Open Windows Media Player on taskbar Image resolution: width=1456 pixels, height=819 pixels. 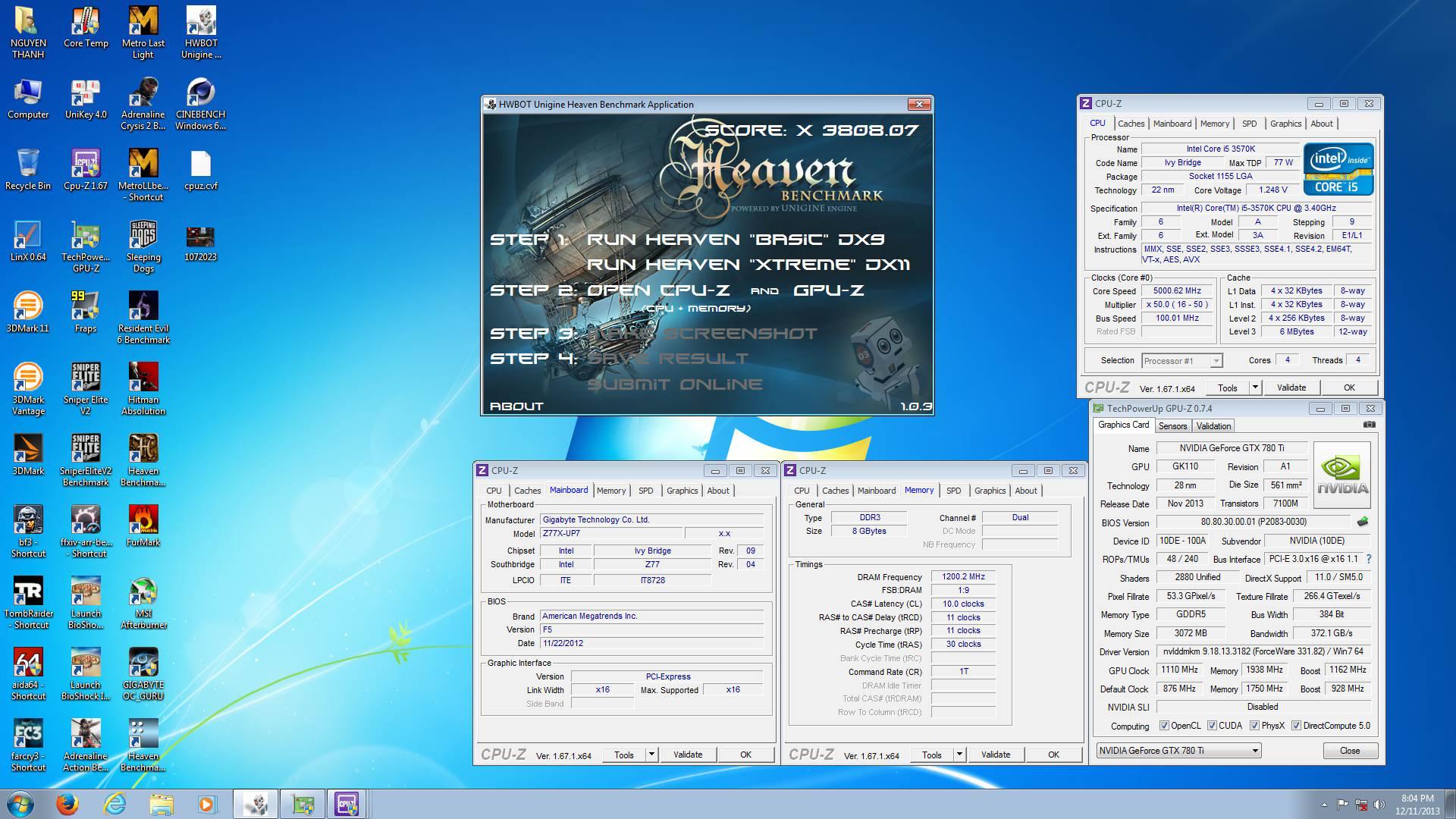206,804
